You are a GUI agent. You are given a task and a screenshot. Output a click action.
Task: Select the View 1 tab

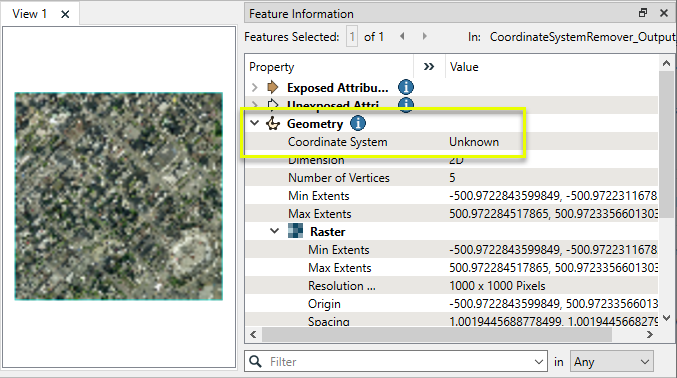tap(29, 14)
